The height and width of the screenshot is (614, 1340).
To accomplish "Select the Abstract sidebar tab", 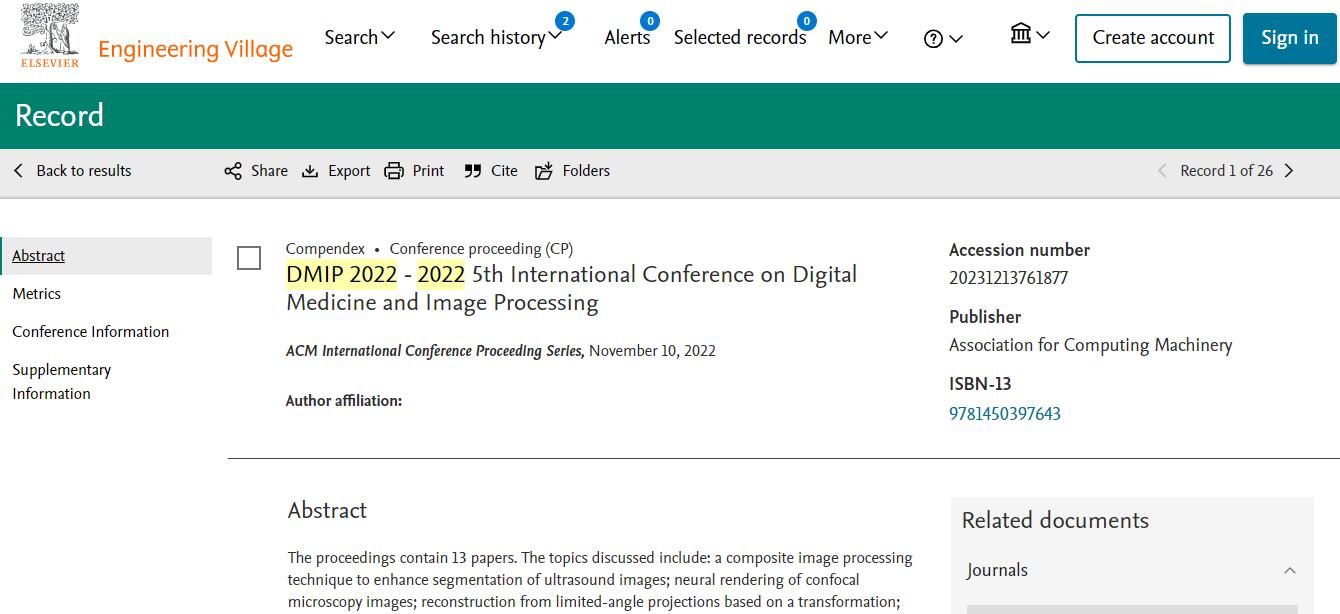I will [106, 256].
